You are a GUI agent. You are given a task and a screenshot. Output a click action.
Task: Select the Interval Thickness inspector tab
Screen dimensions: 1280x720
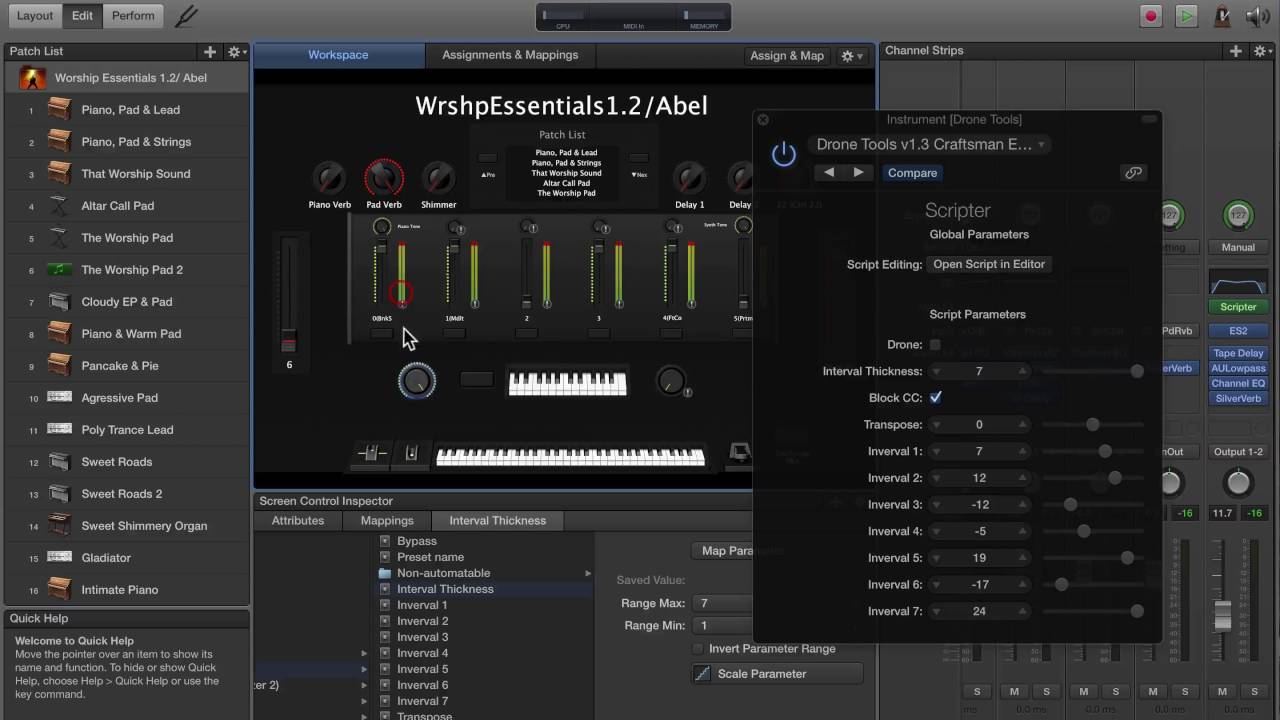click(x=497, y=520)
